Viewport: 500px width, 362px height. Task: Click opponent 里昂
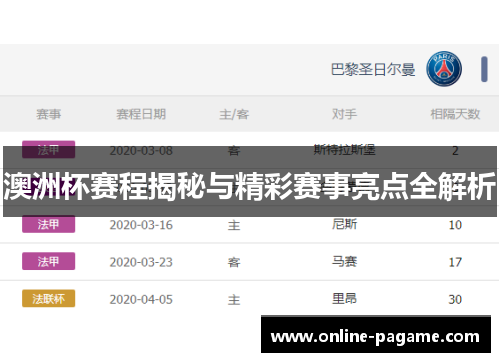coord(344,299)
